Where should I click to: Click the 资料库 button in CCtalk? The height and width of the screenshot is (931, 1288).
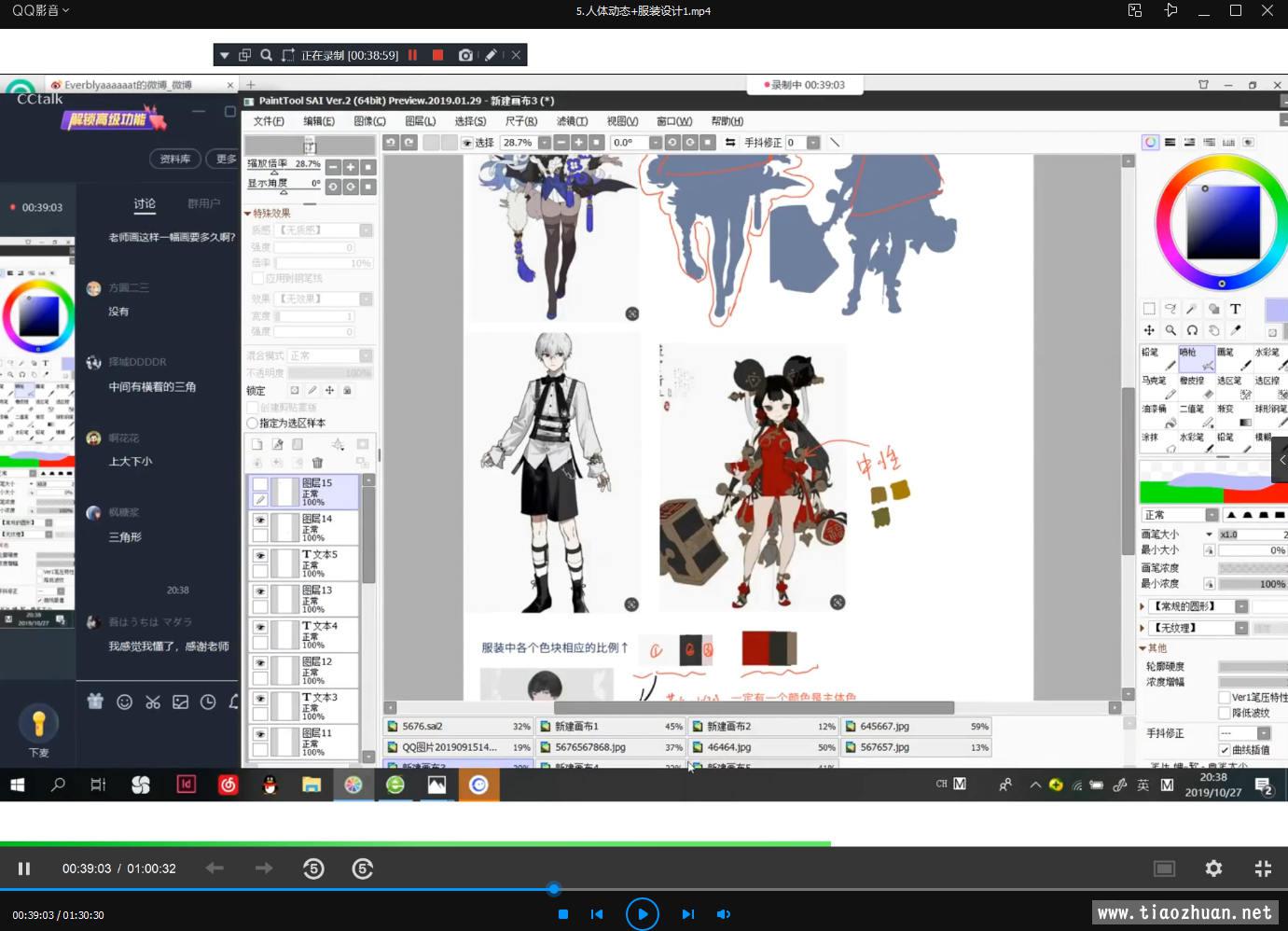click(174, 159)
